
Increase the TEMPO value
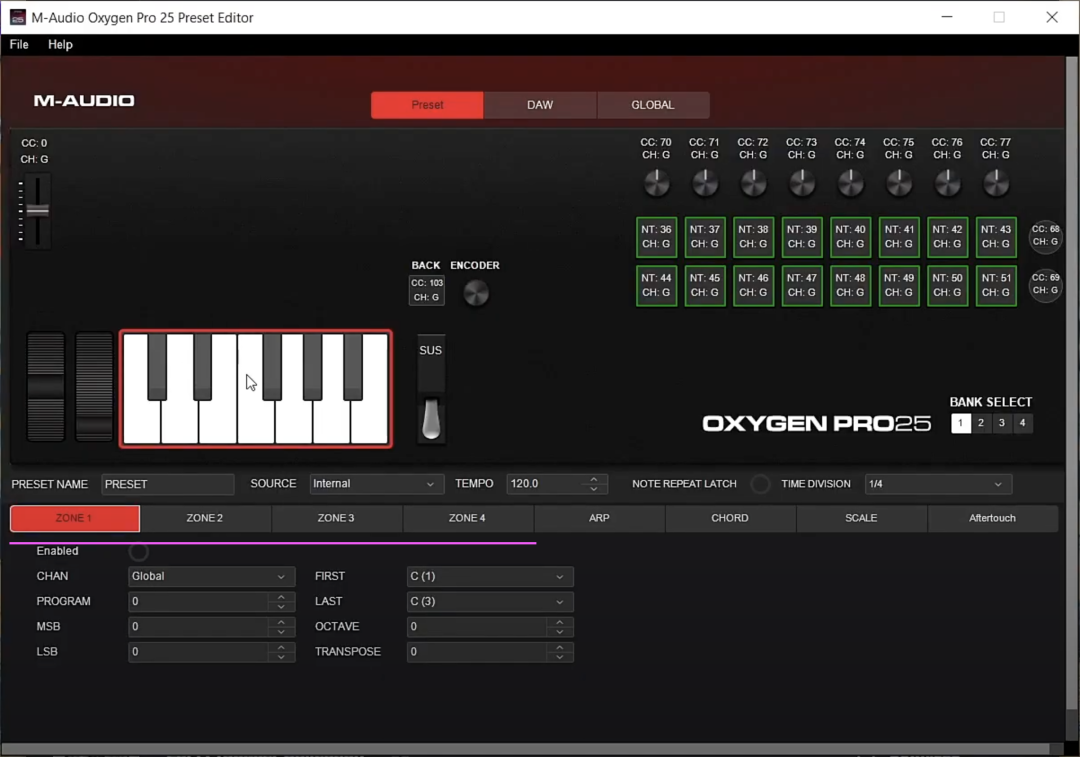[594, 479]
